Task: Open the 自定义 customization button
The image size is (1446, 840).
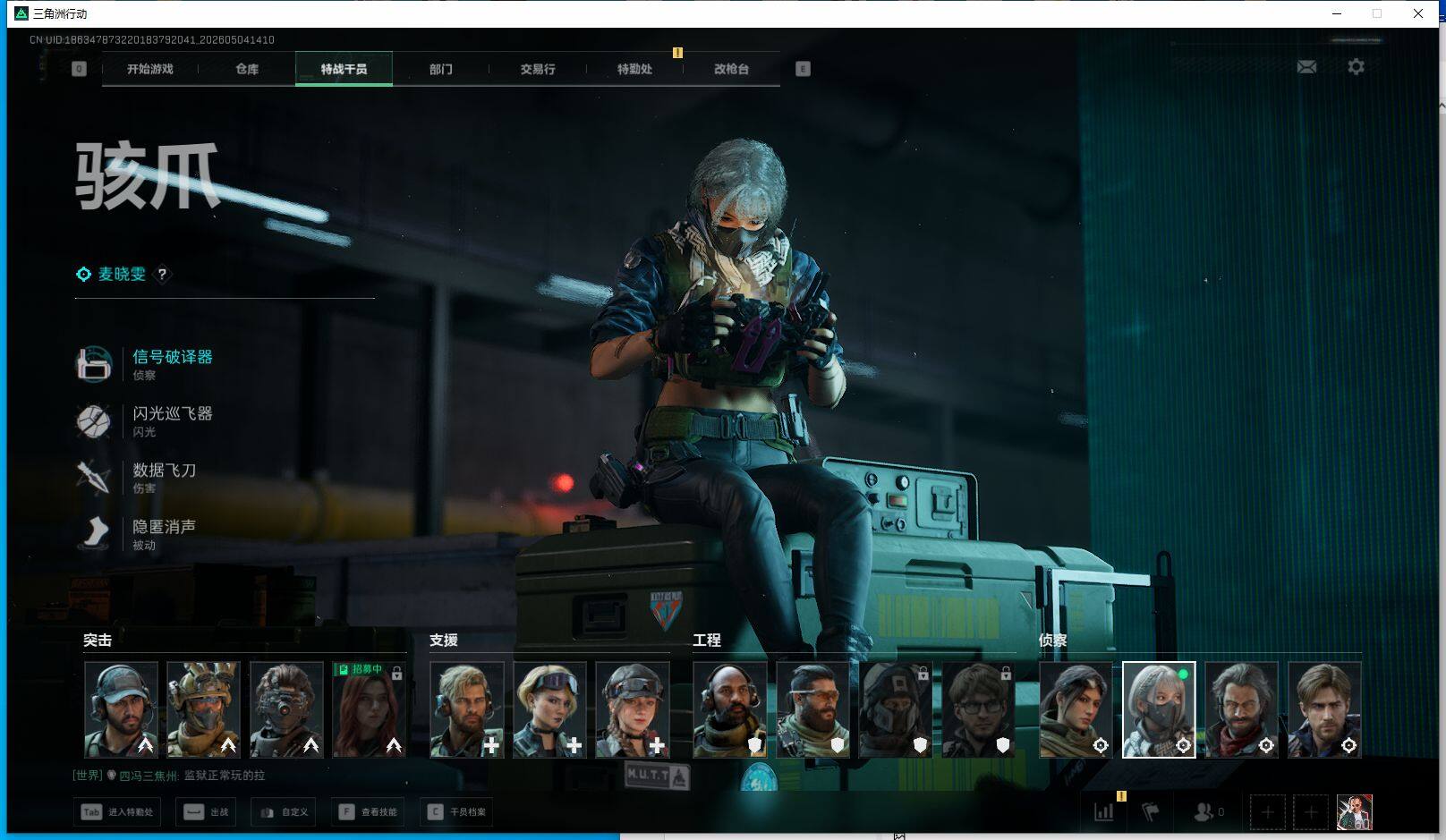Action: point(283,812)
